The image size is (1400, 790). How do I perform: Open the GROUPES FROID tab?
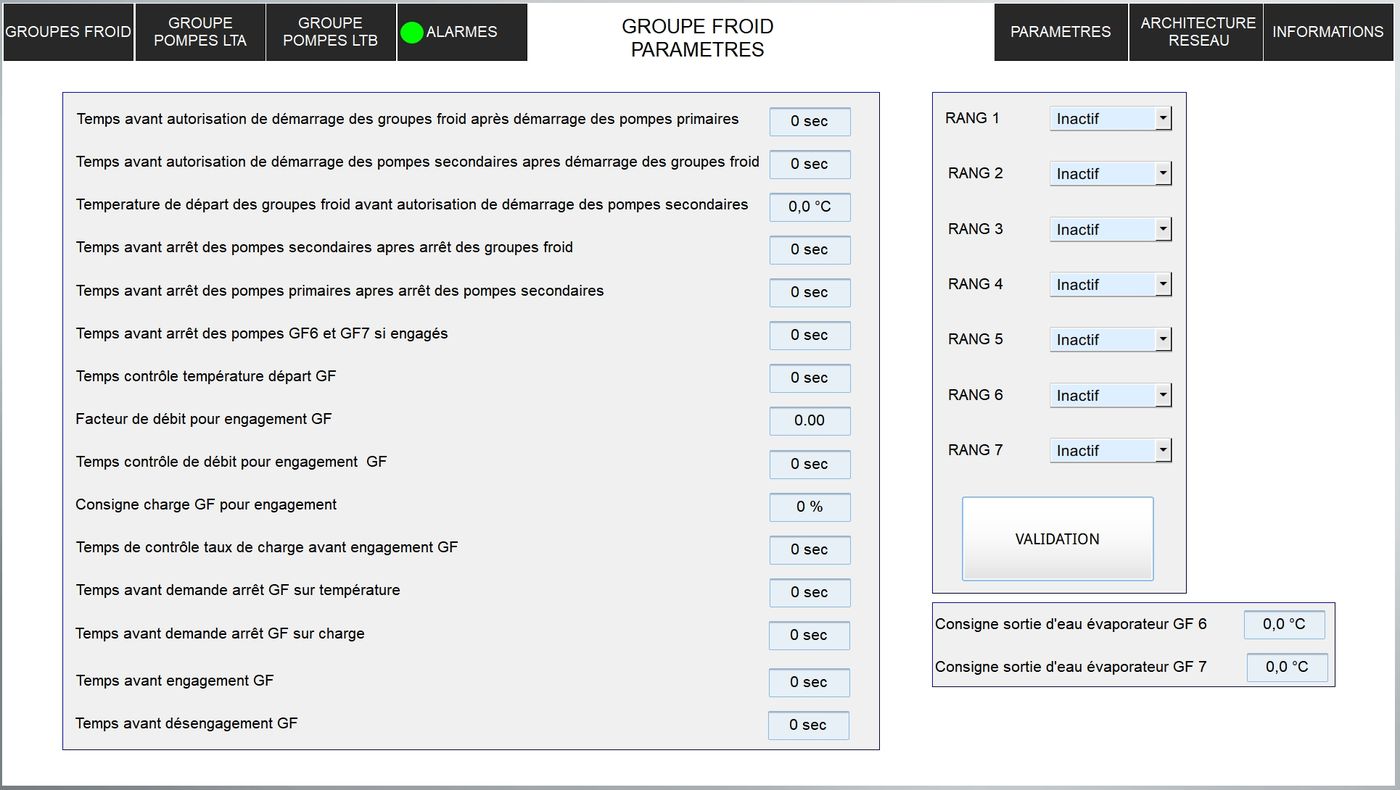coord(68,32)
